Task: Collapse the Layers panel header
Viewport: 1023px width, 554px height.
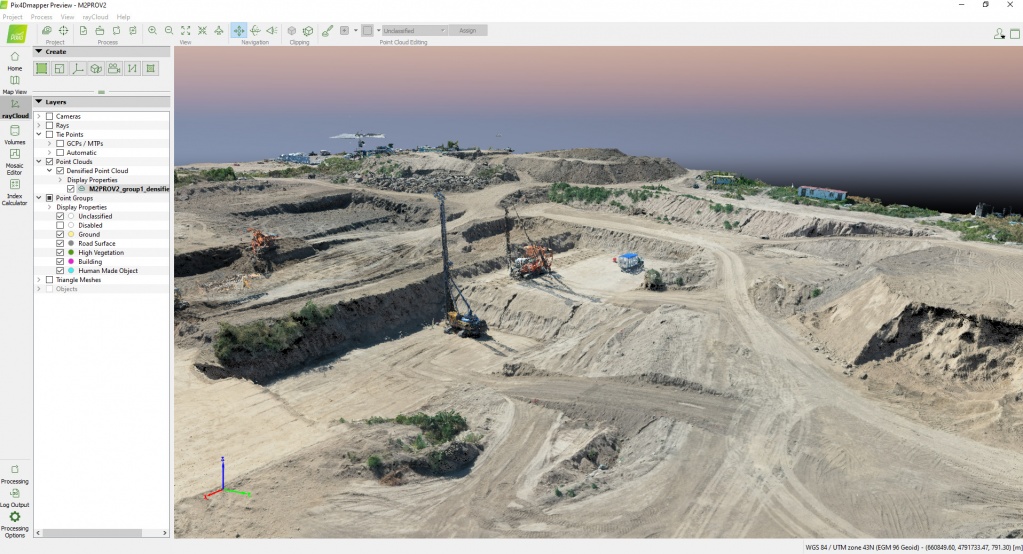Action: pyautogui.click(x=39, y=101)
